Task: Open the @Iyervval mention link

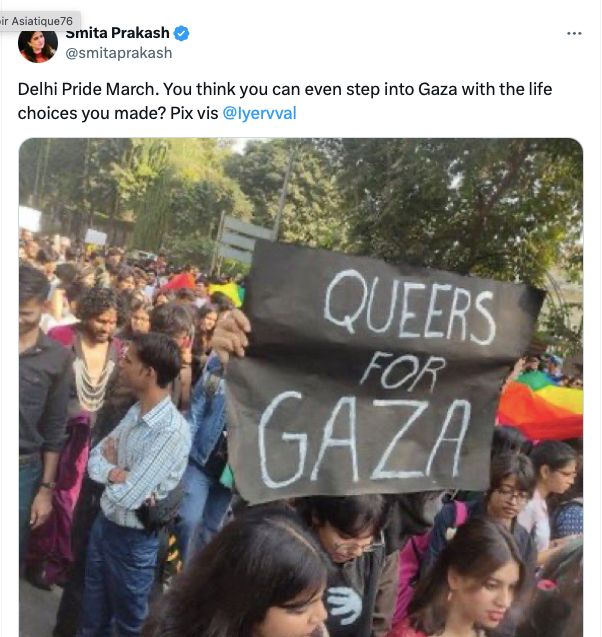Action: [x=259, y=113]
